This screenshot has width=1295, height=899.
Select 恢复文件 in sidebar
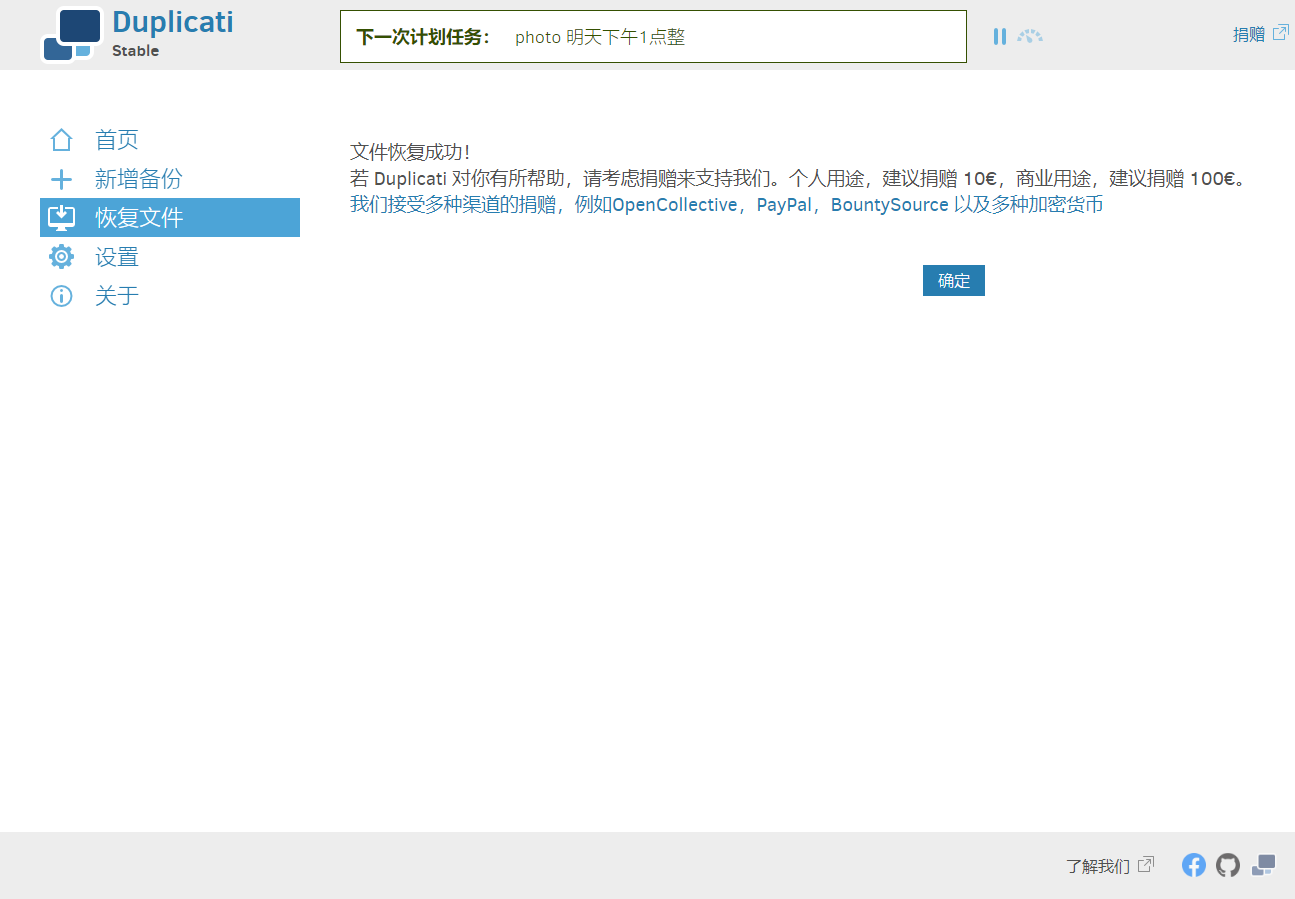(x=170, y=218)
